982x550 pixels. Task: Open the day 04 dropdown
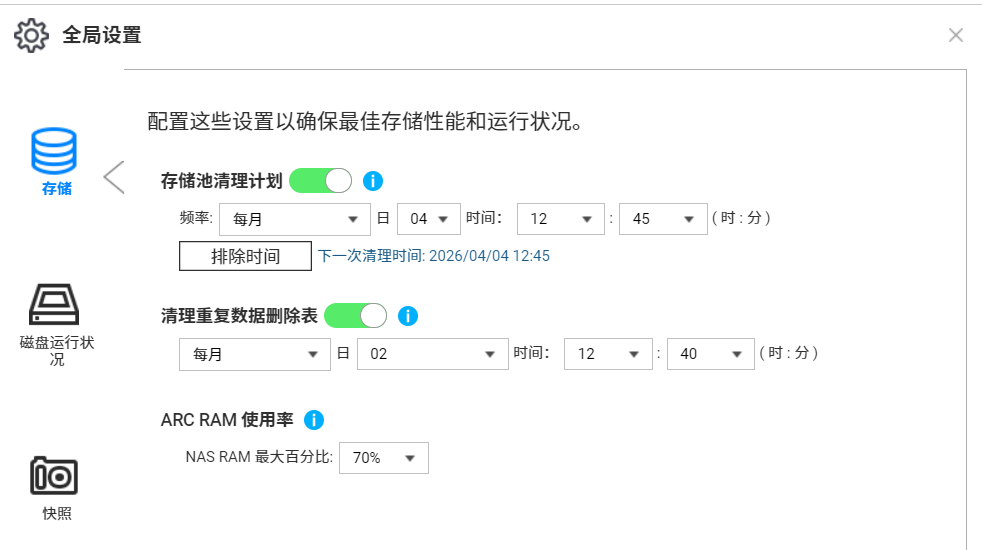(x=428, y=219)
